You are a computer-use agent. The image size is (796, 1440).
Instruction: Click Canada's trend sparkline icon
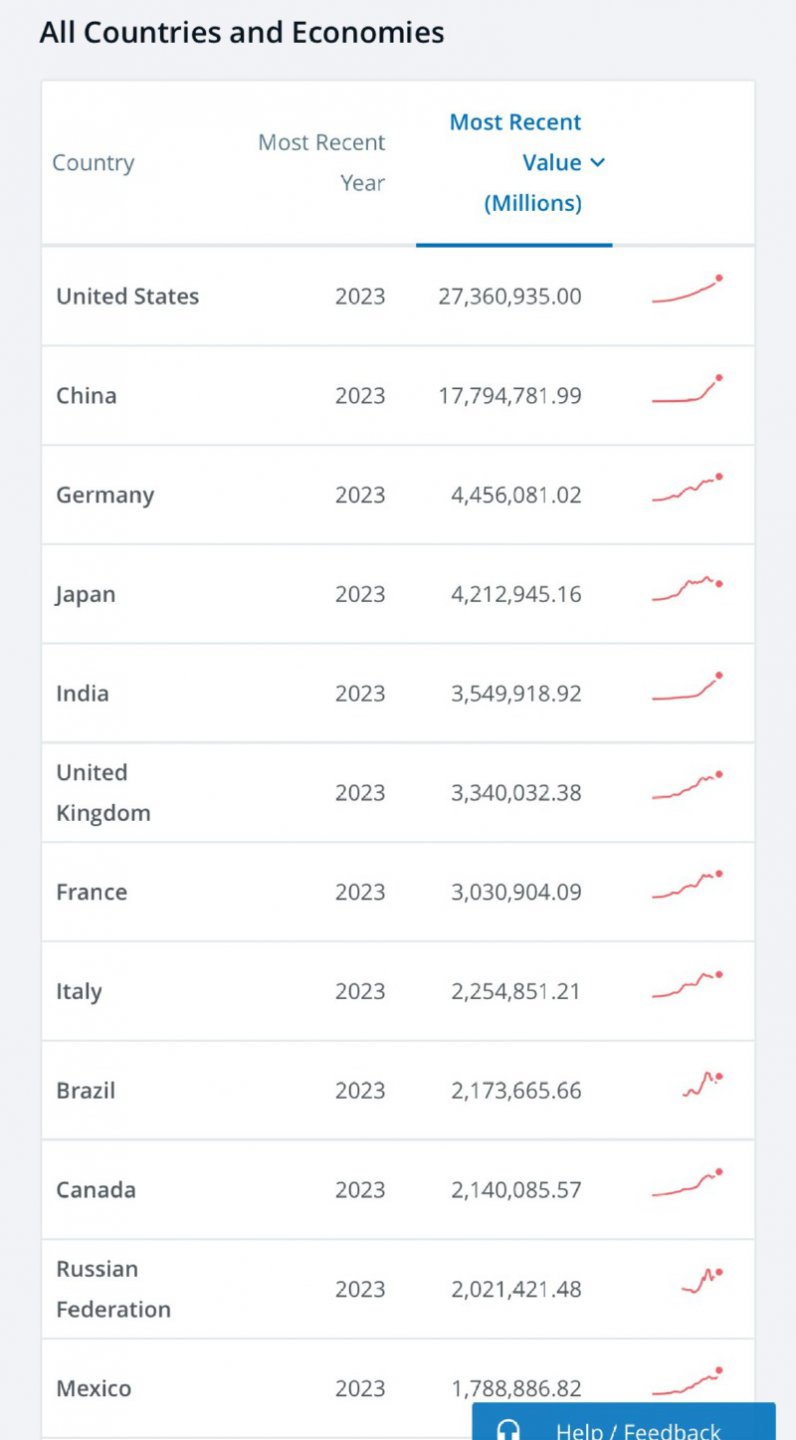coord(687,1185)
